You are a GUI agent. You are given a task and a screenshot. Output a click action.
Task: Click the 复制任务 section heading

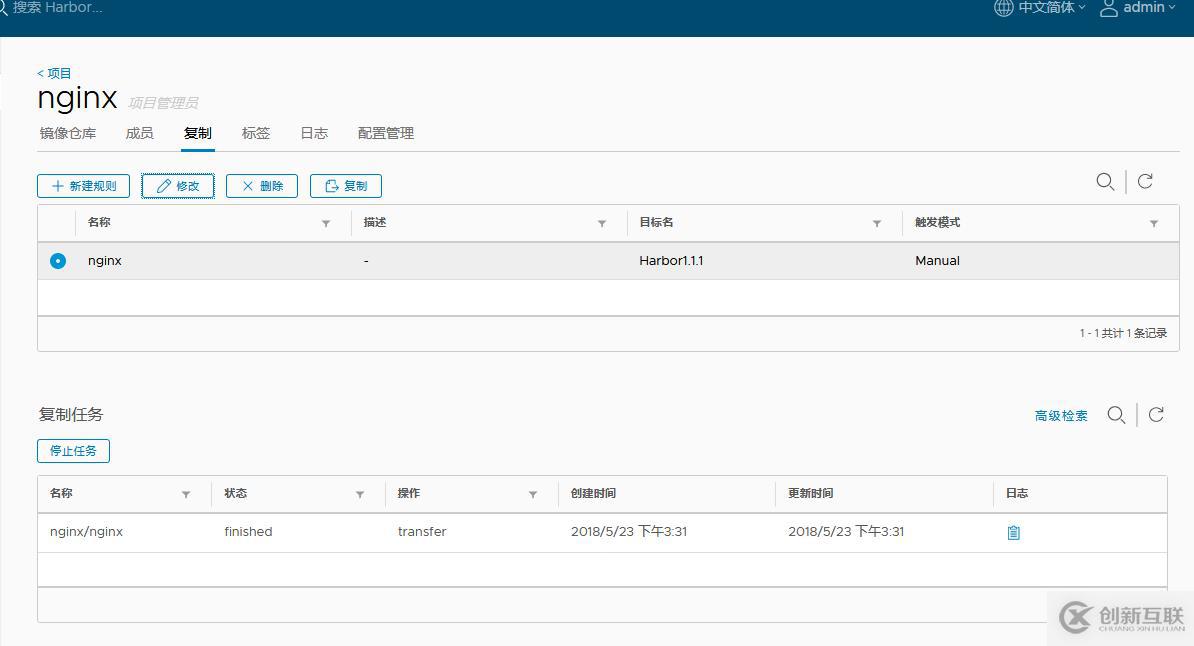pyautogui.click(x=71, y=414)
